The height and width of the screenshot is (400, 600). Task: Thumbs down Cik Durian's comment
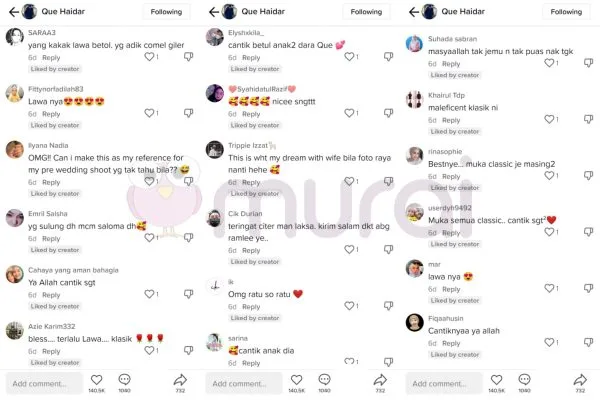point(388,250)
